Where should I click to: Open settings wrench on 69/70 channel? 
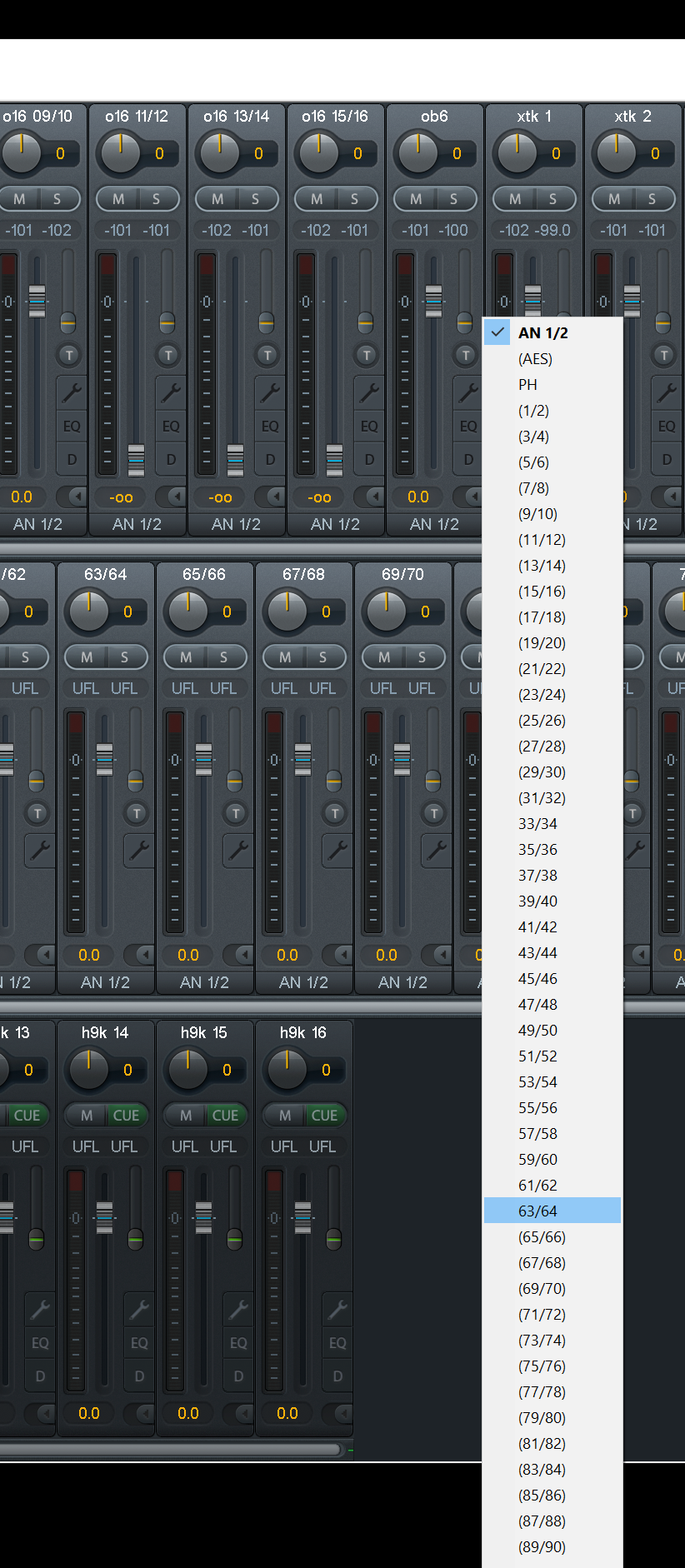pos(436,850)
